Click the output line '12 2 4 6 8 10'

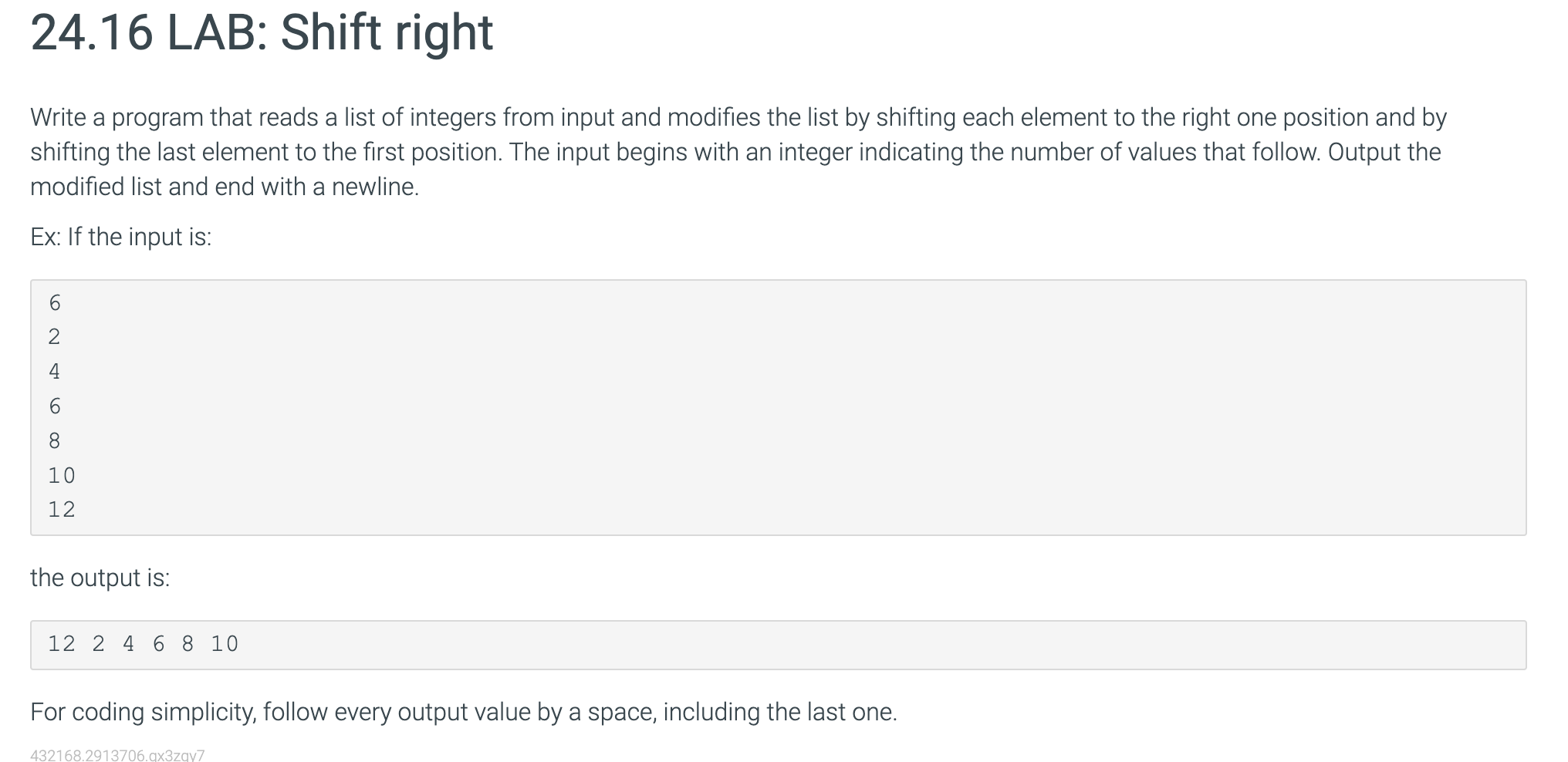click(x=144, y=644)
